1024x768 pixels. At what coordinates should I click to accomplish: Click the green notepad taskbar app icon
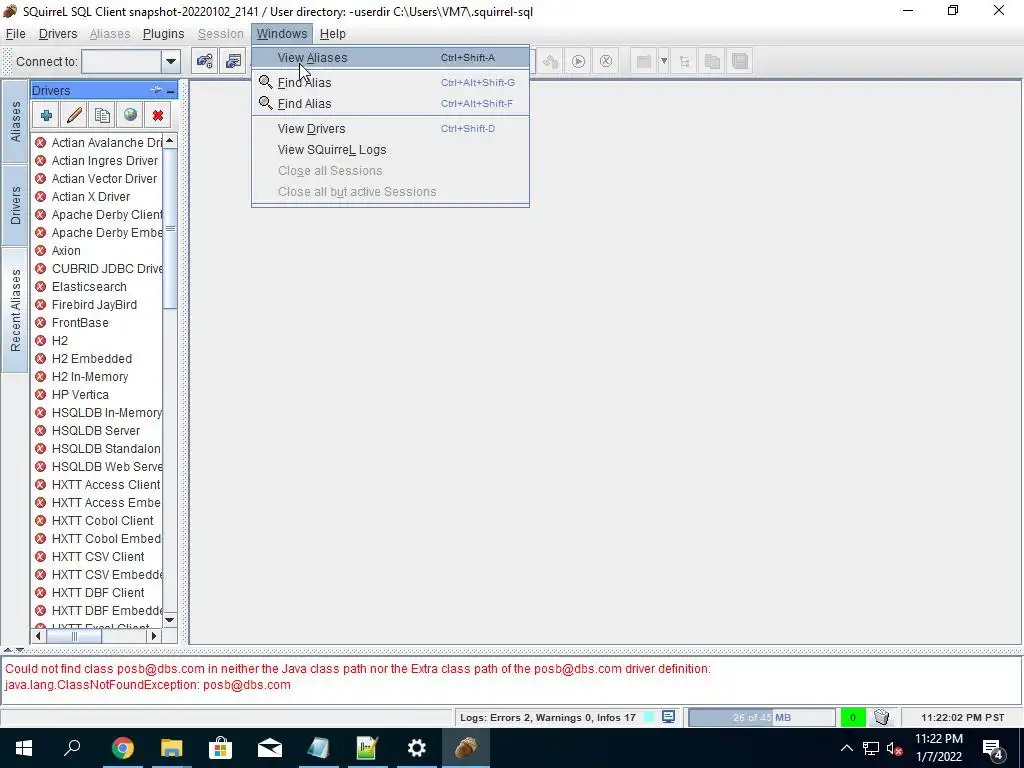coord(367,748)
